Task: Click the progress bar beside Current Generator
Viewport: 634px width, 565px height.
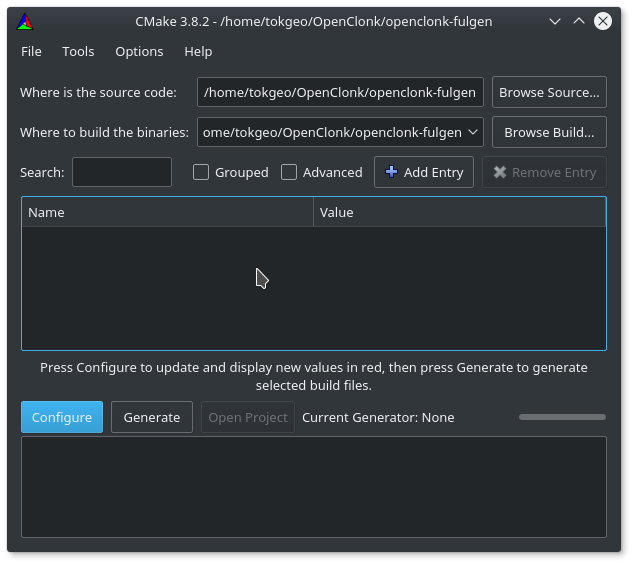Action: point(562,417)
